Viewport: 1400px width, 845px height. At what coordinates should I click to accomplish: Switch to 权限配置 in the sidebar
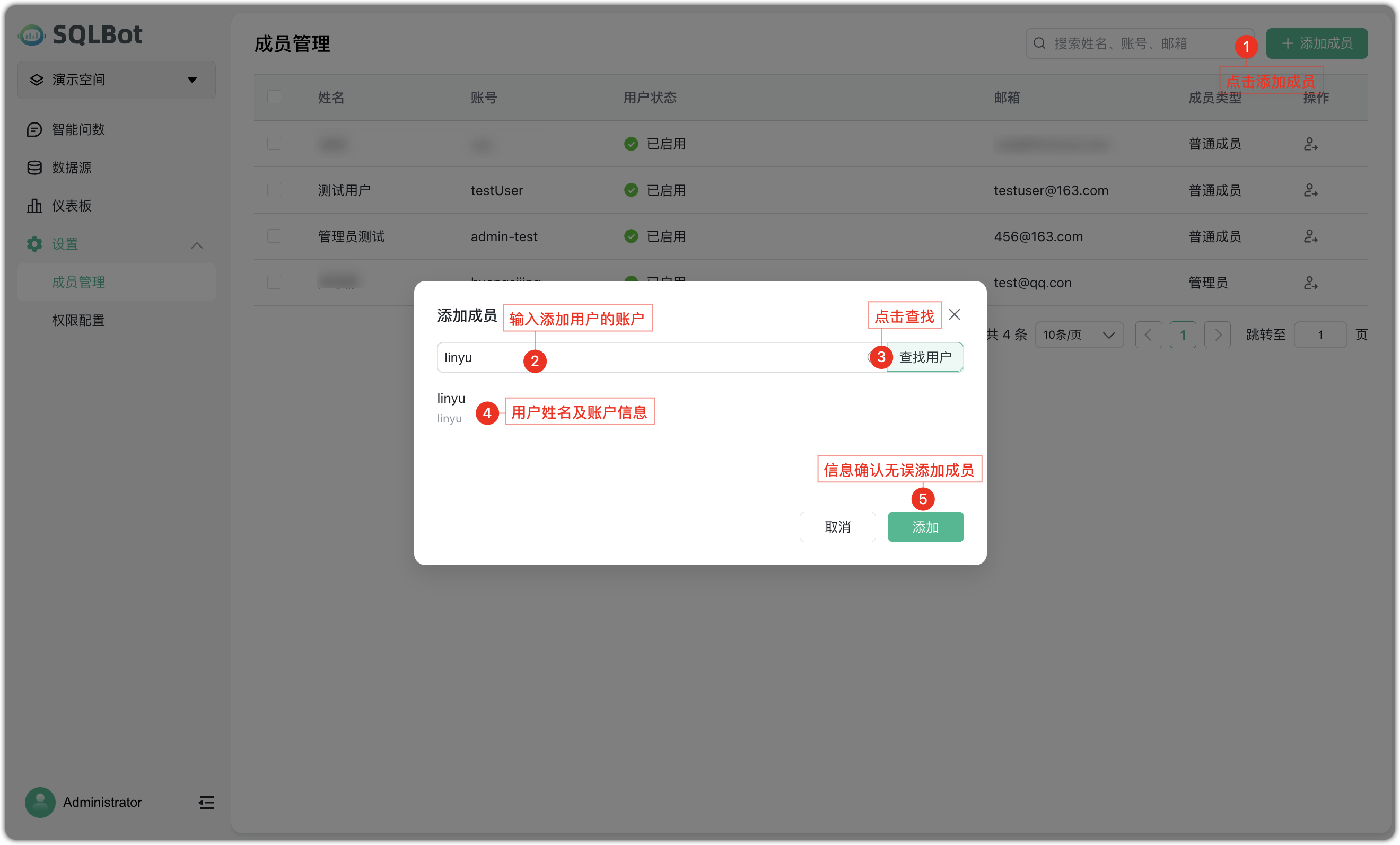[78, 320]
